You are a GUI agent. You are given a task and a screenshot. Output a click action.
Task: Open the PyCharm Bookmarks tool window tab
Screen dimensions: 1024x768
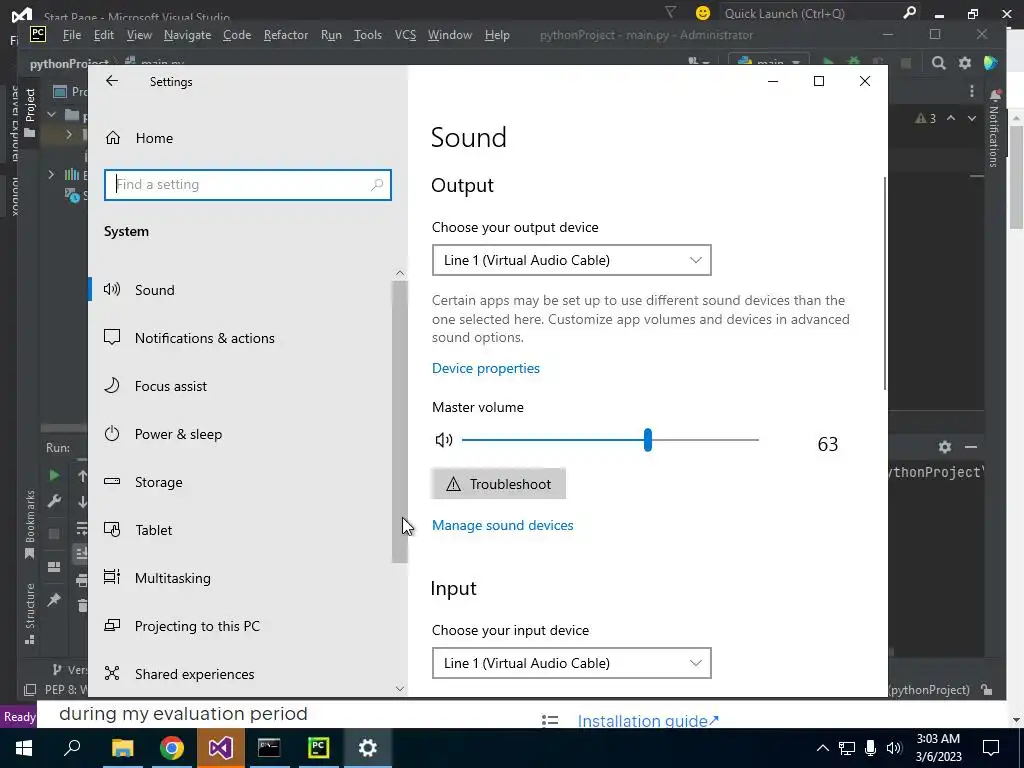click(x=29, y=524)
